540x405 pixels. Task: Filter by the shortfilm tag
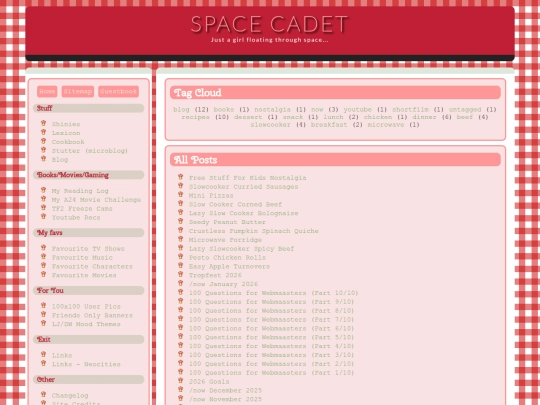click(411, 110)
